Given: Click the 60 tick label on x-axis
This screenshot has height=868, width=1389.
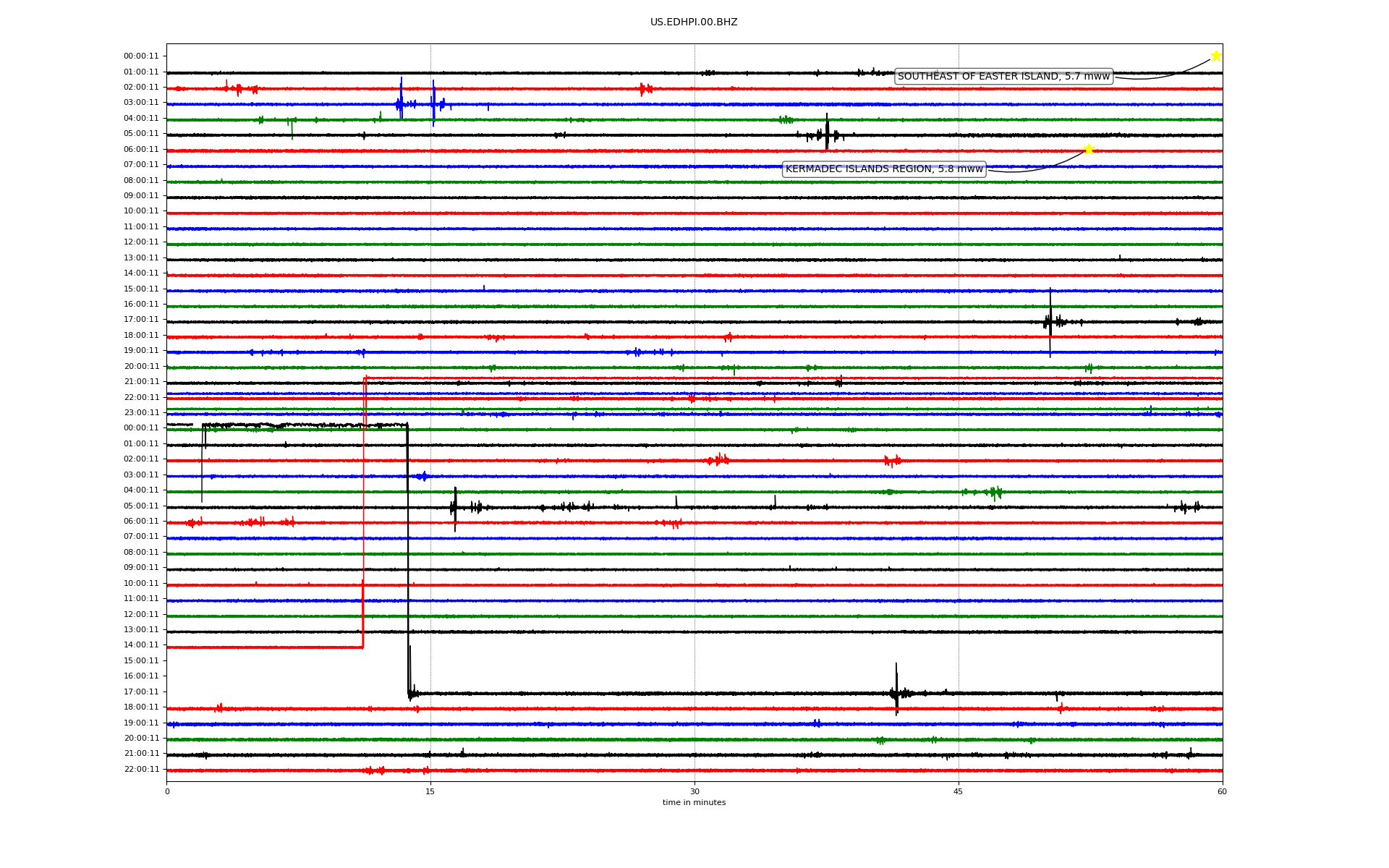Looking at the screenshot, I should 1222,791.
